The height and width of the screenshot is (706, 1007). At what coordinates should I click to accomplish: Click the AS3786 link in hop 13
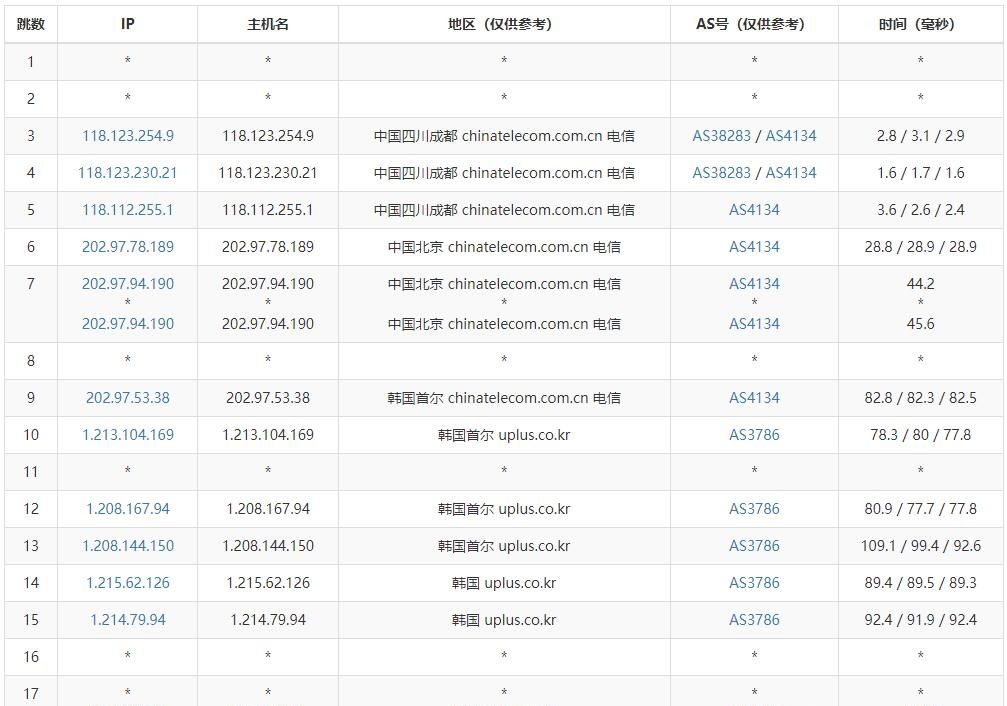tap(754, 546)
